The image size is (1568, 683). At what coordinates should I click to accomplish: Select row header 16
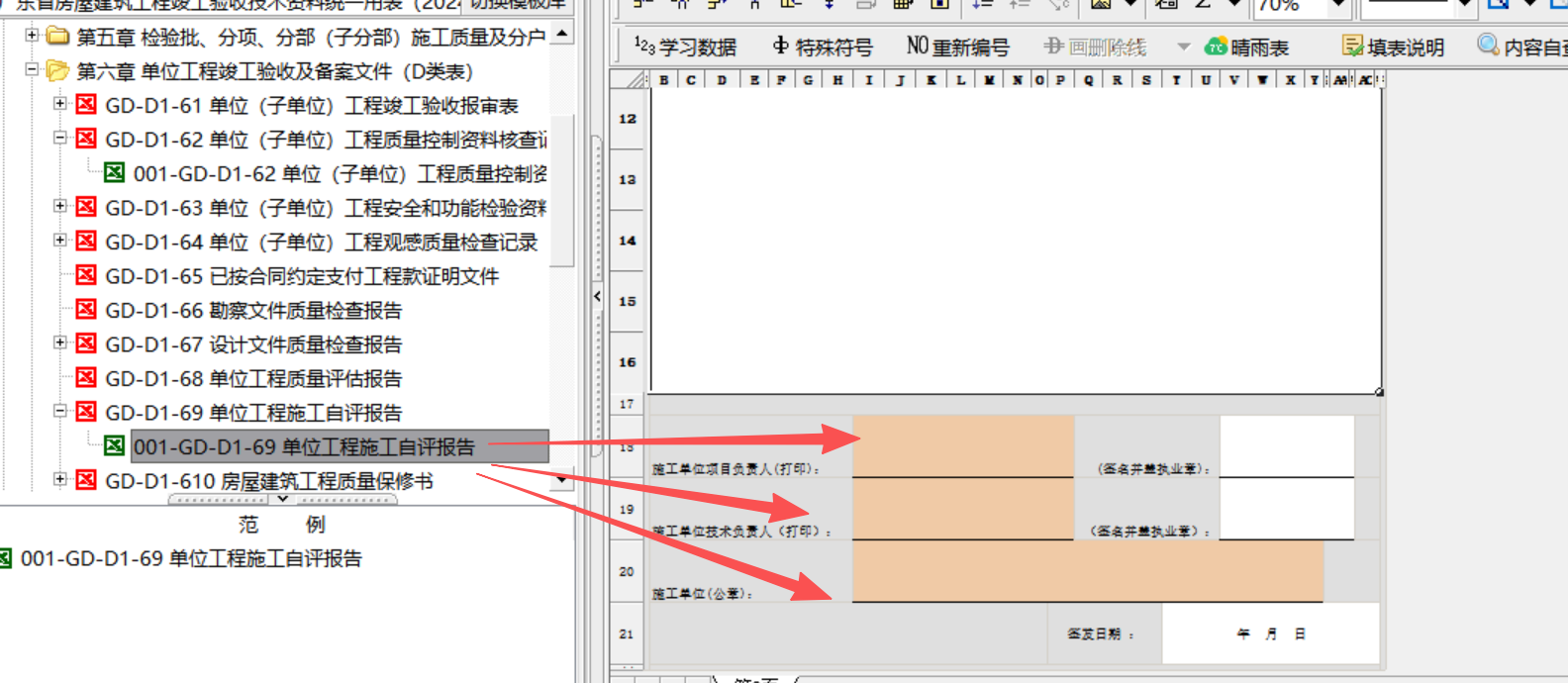click(x=628, y=362)
